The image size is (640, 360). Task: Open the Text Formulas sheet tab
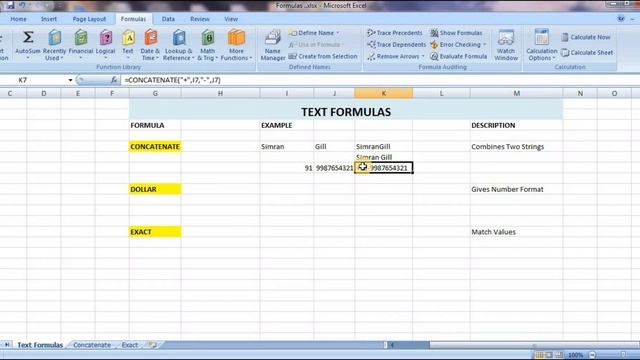pos(40,345)
